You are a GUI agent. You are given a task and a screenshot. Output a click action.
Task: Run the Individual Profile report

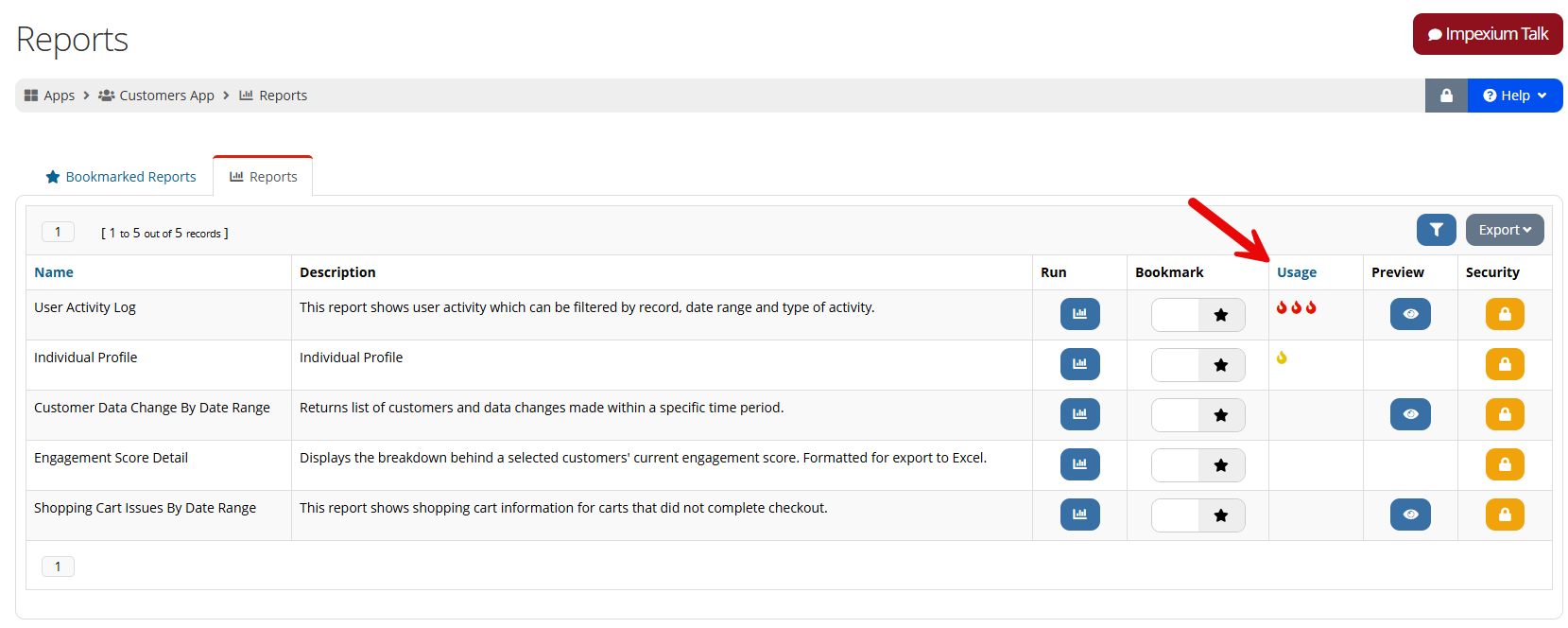pyautogui.click(x=1079, y=364)
